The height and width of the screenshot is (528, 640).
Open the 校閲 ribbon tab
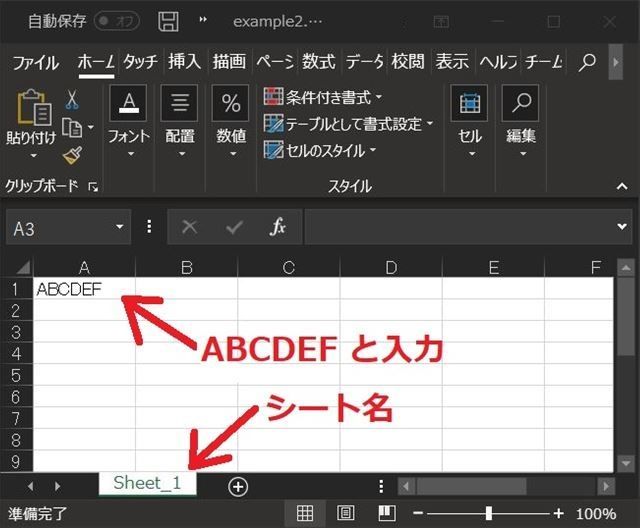(407, 62)
